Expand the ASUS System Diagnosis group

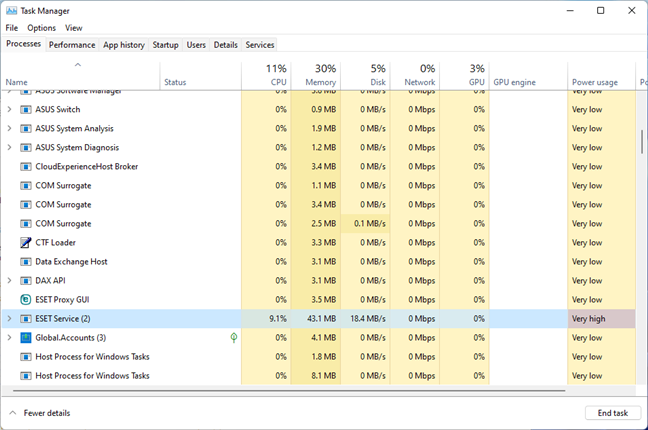(x=9, y=148)
